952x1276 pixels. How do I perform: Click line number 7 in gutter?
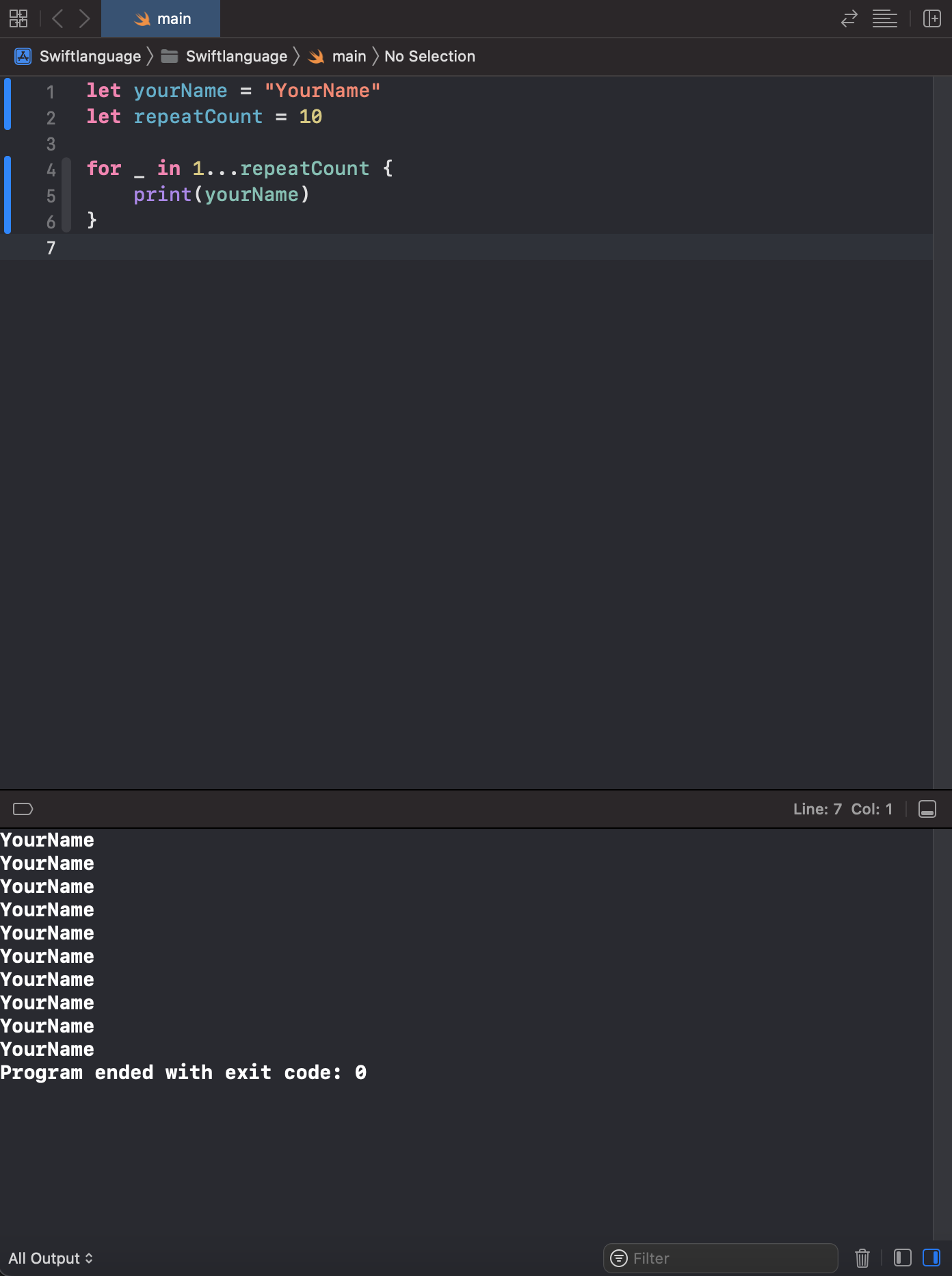pyautogui.click(x=51, y=248)
